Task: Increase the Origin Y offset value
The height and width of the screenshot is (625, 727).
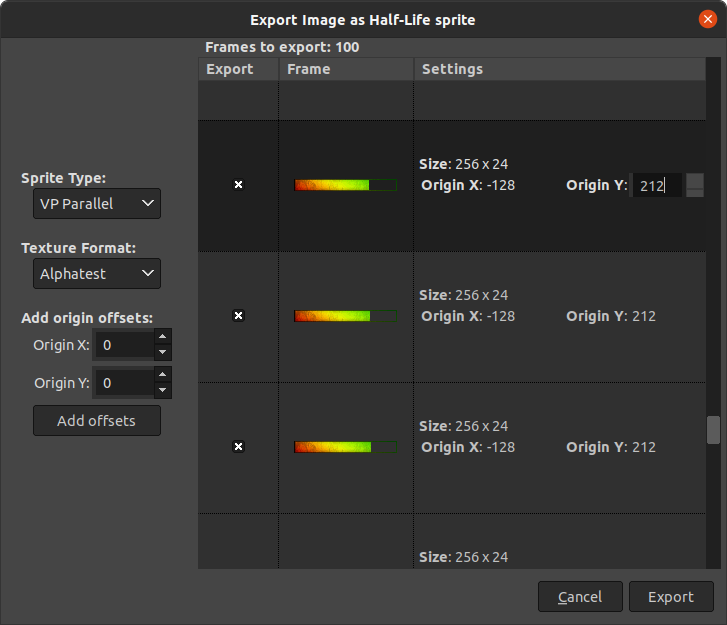Action: click(x=163, y=376)
